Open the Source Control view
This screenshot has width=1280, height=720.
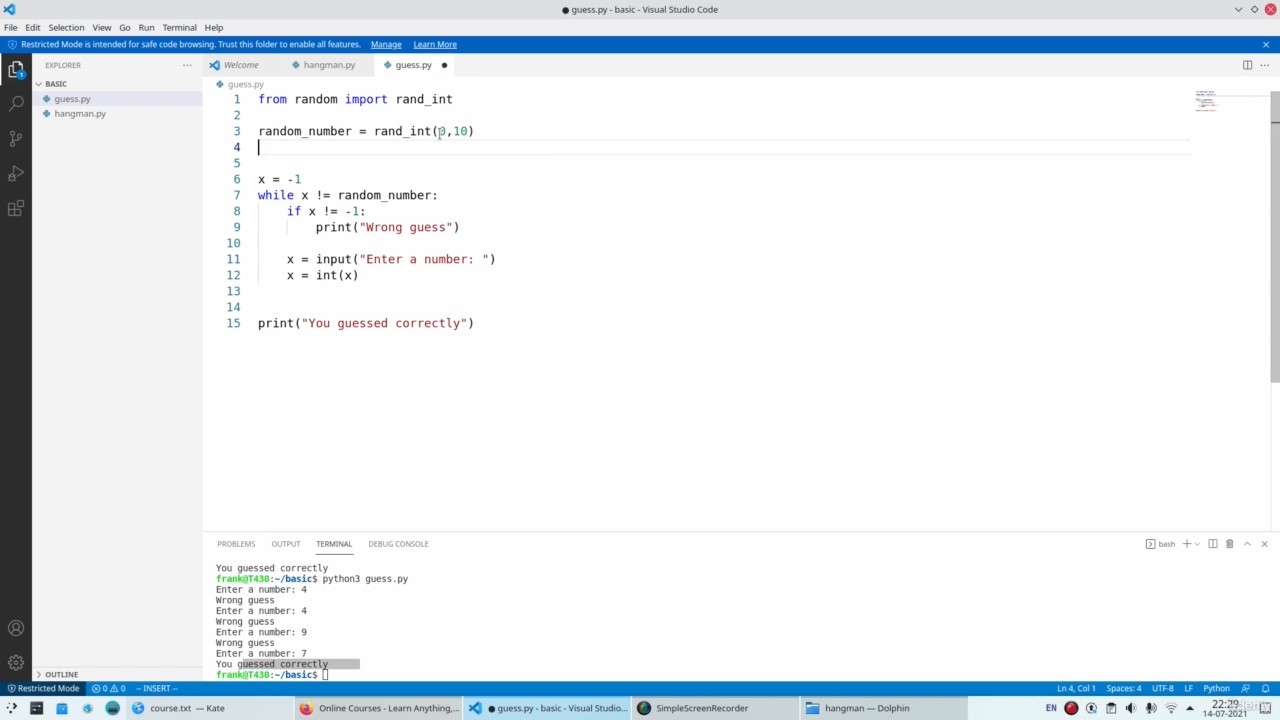click(16, 139)
